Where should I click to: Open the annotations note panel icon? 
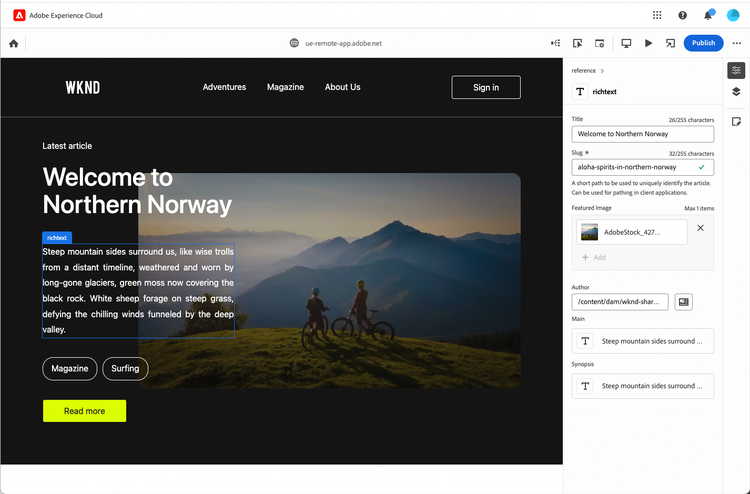(x=736, y=122)
